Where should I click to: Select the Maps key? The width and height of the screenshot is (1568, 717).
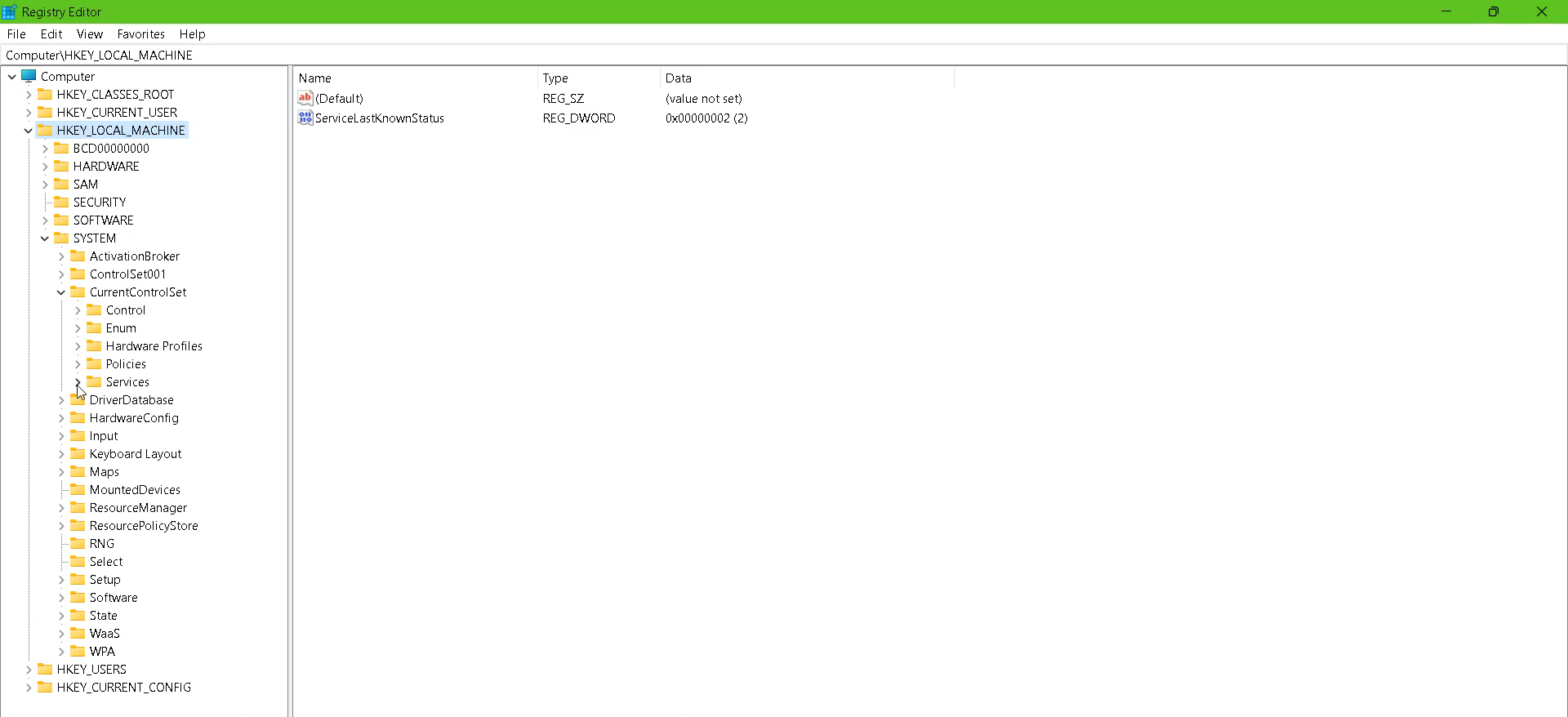click(x=105, y=472)
